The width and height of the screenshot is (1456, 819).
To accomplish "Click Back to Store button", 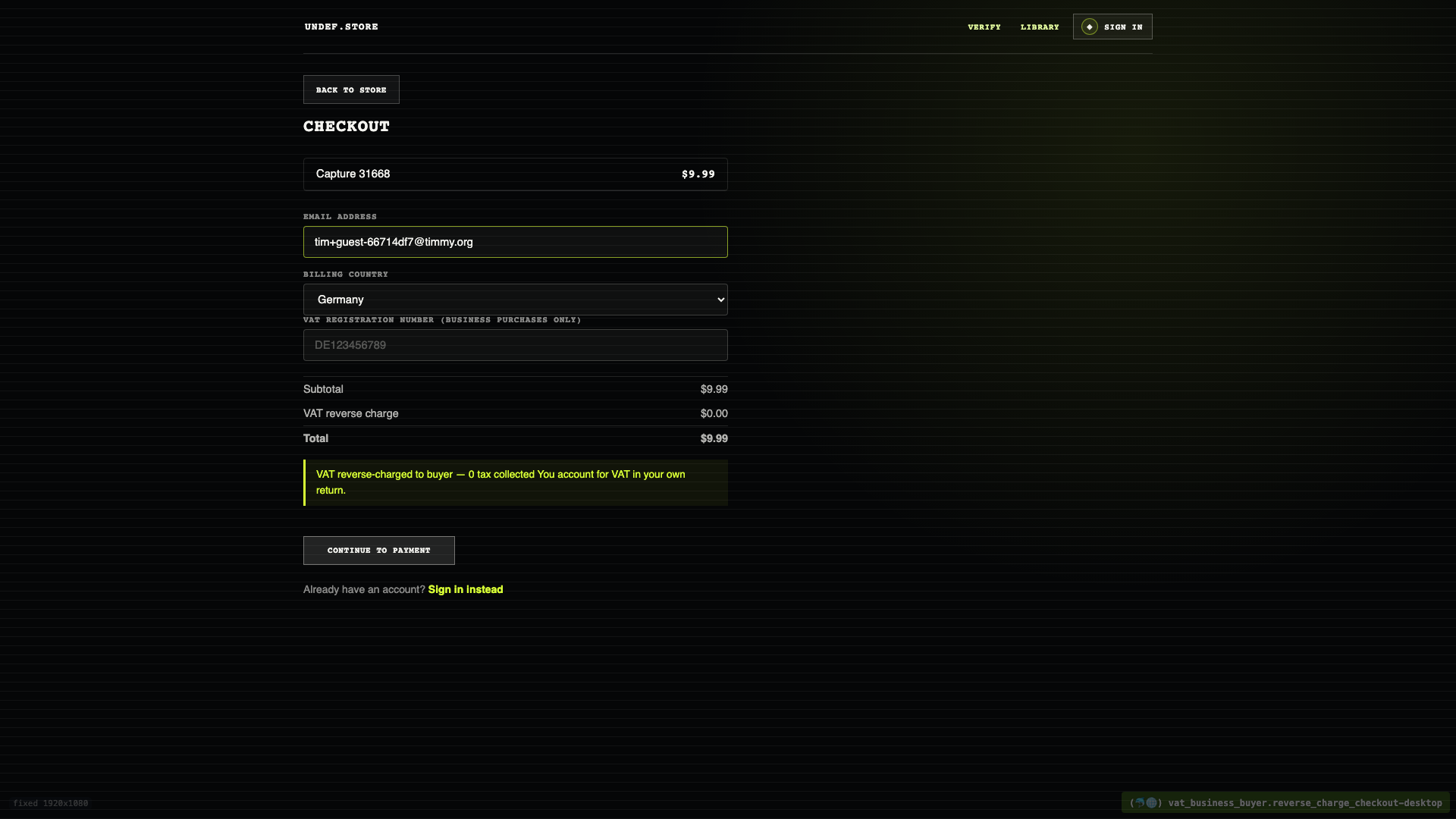I will (351, 89).
